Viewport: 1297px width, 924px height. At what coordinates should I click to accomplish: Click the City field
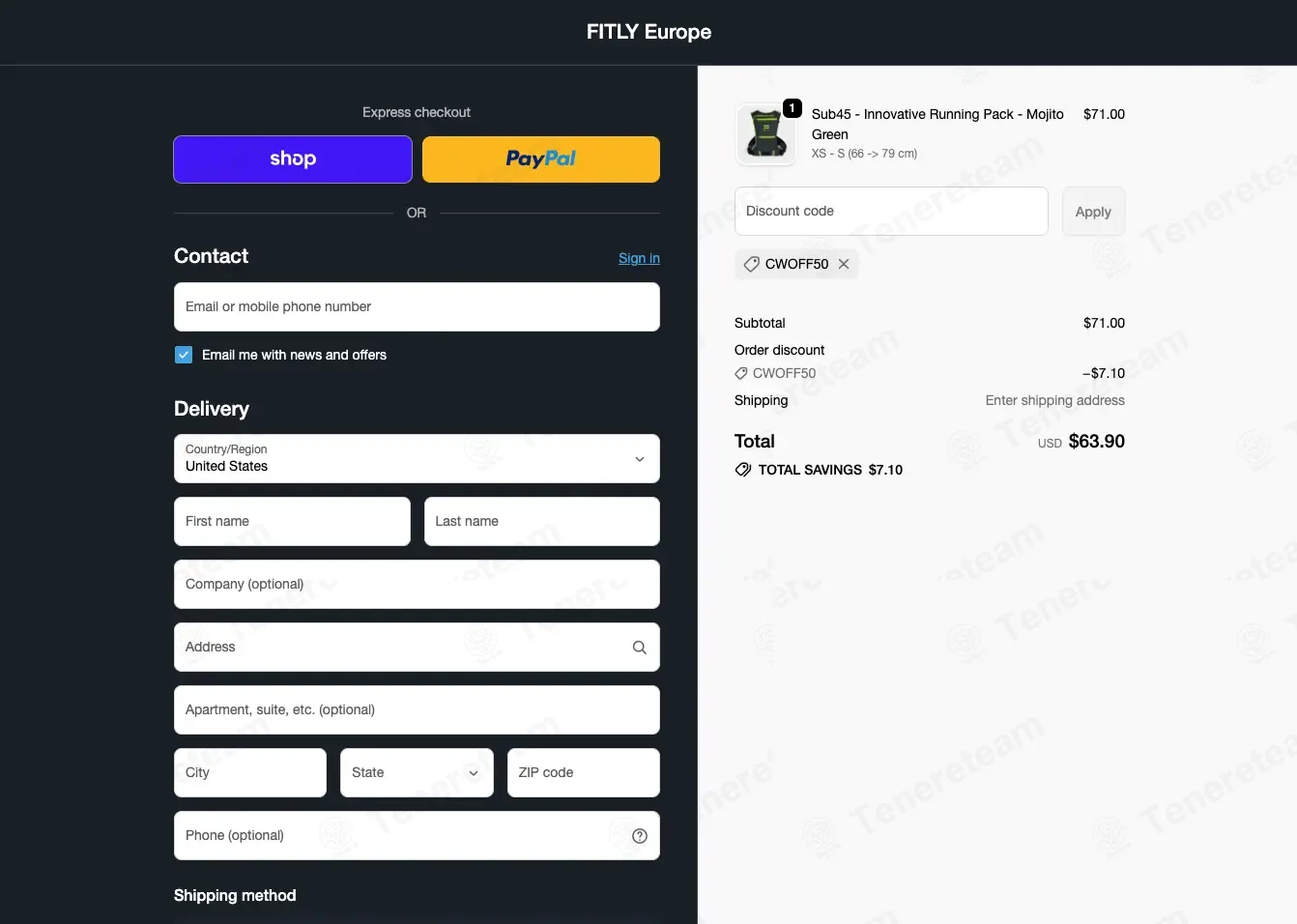[250, 772]
